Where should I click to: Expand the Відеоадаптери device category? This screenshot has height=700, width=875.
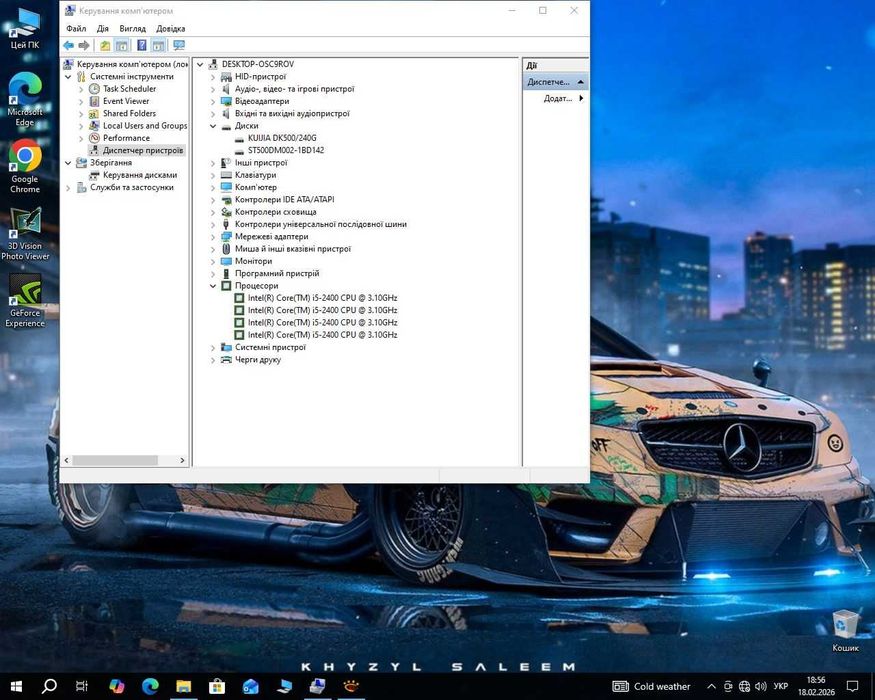coord(213,102)
